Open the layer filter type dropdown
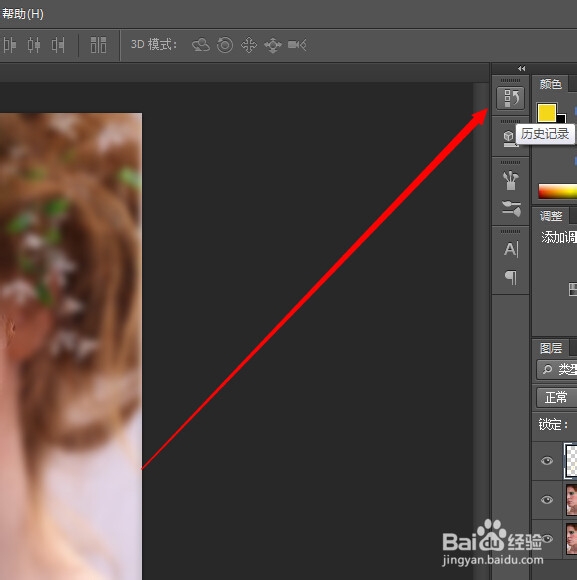The image size is (577, 580). (x=557, y=370)
